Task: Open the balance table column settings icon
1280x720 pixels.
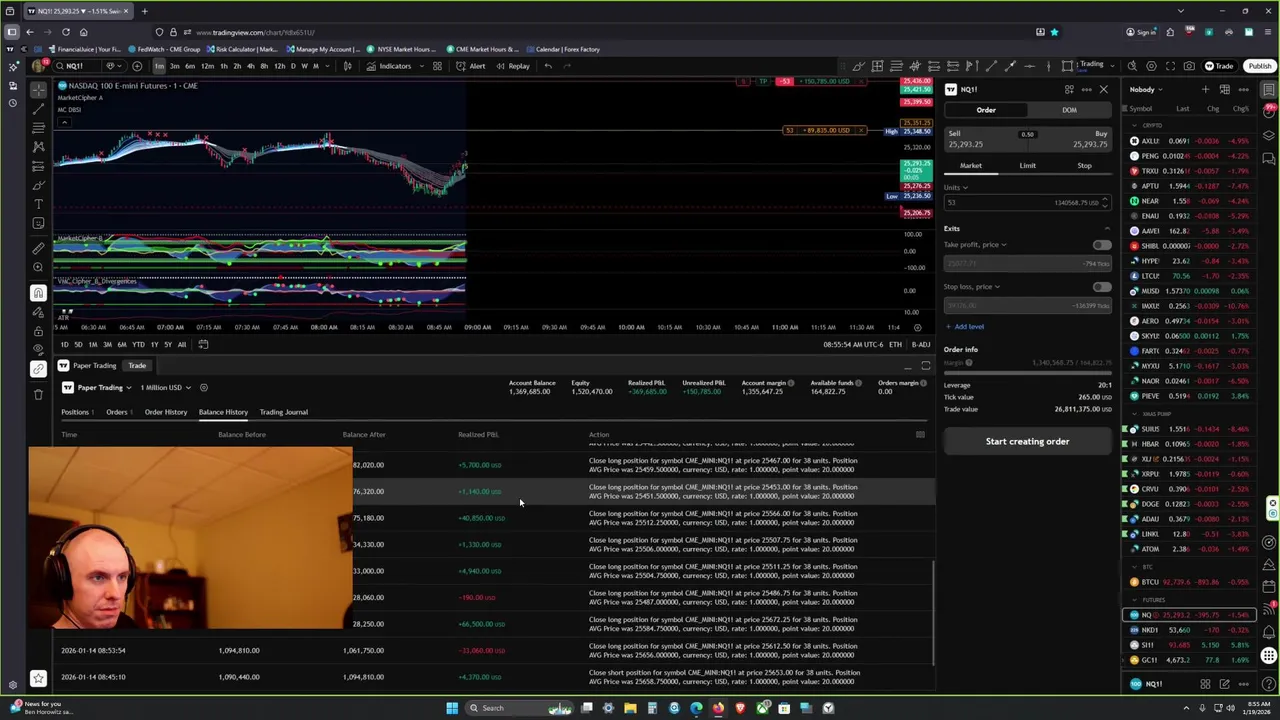Action: pos(920,435)
